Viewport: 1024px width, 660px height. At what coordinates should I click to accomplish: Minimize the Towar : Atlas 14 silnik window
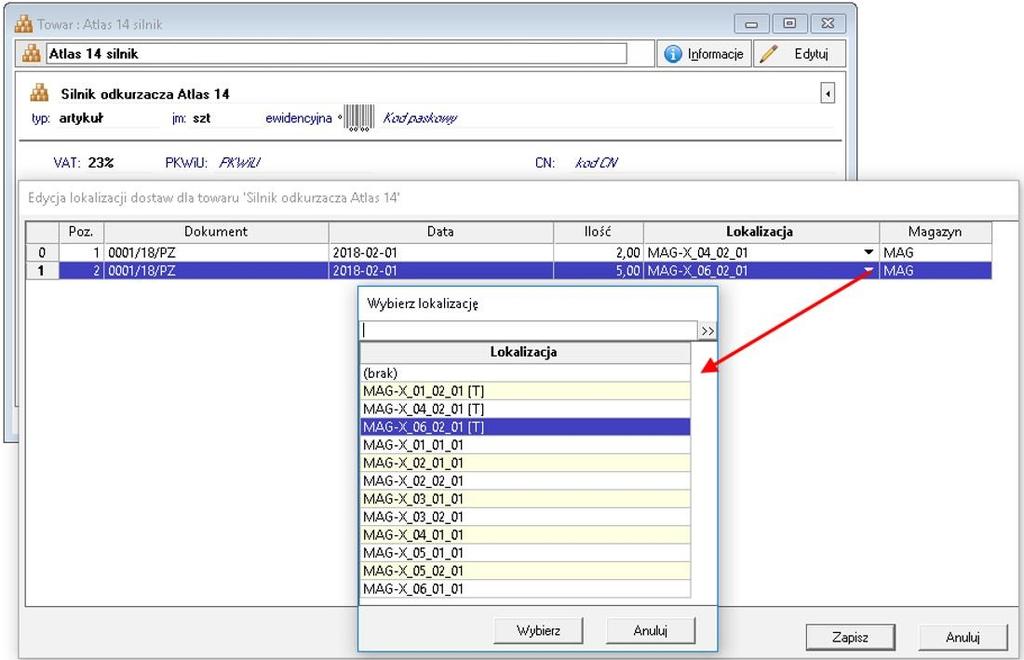click(x=751, y=24)
